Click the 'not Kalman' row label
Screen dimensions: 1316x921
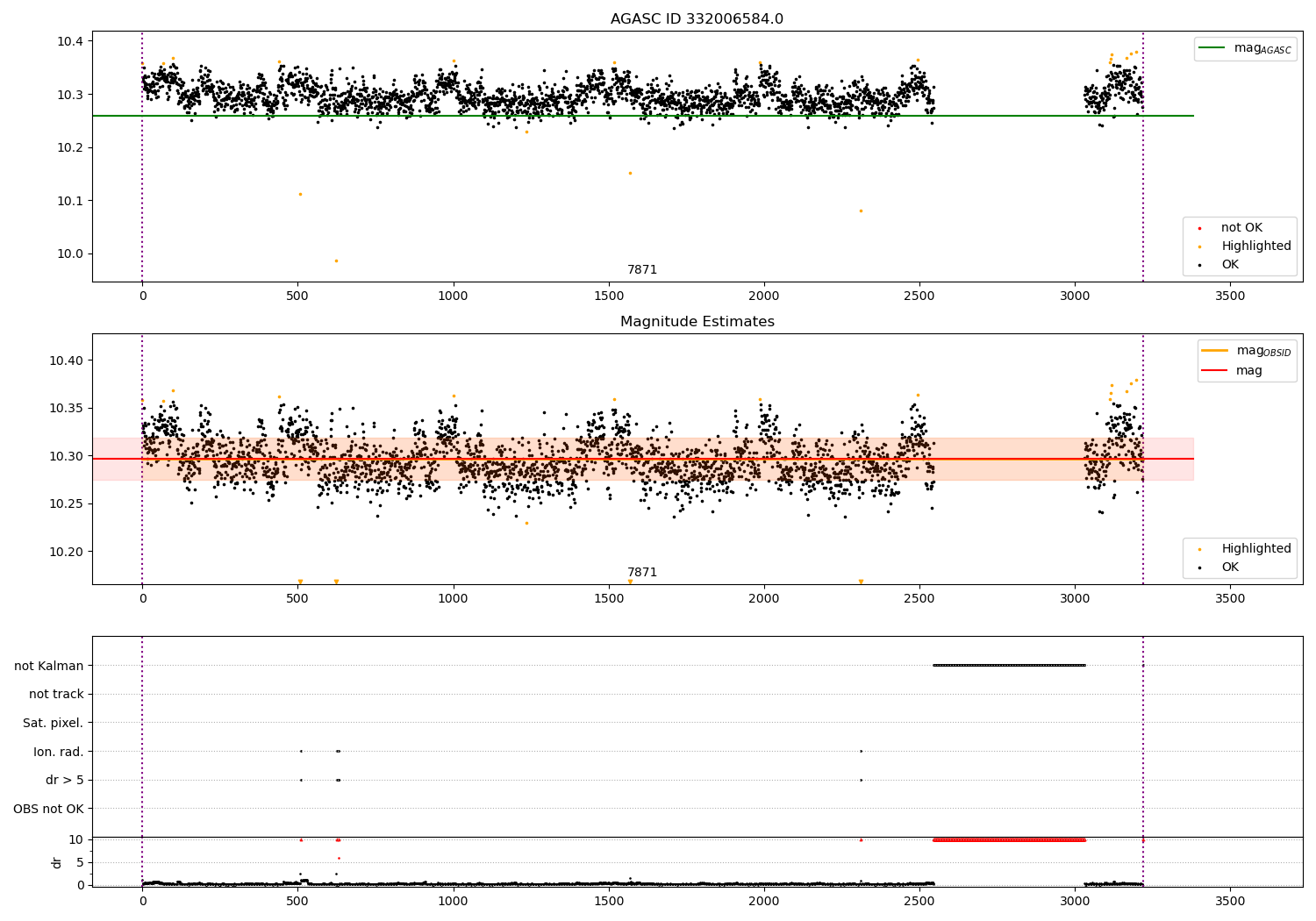(x=49, y=666)
